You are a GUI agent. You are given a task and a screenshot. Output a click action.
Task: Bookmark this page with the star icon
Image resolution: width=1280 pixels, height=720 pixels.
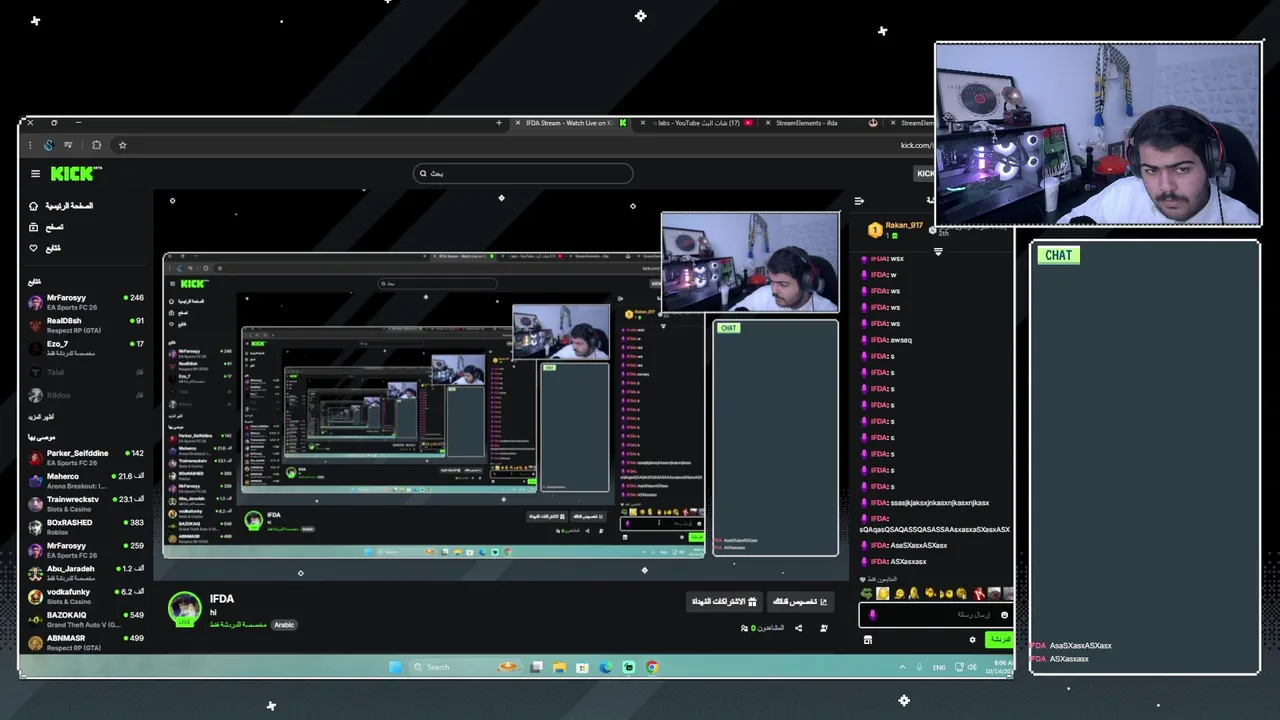point(122,145)
